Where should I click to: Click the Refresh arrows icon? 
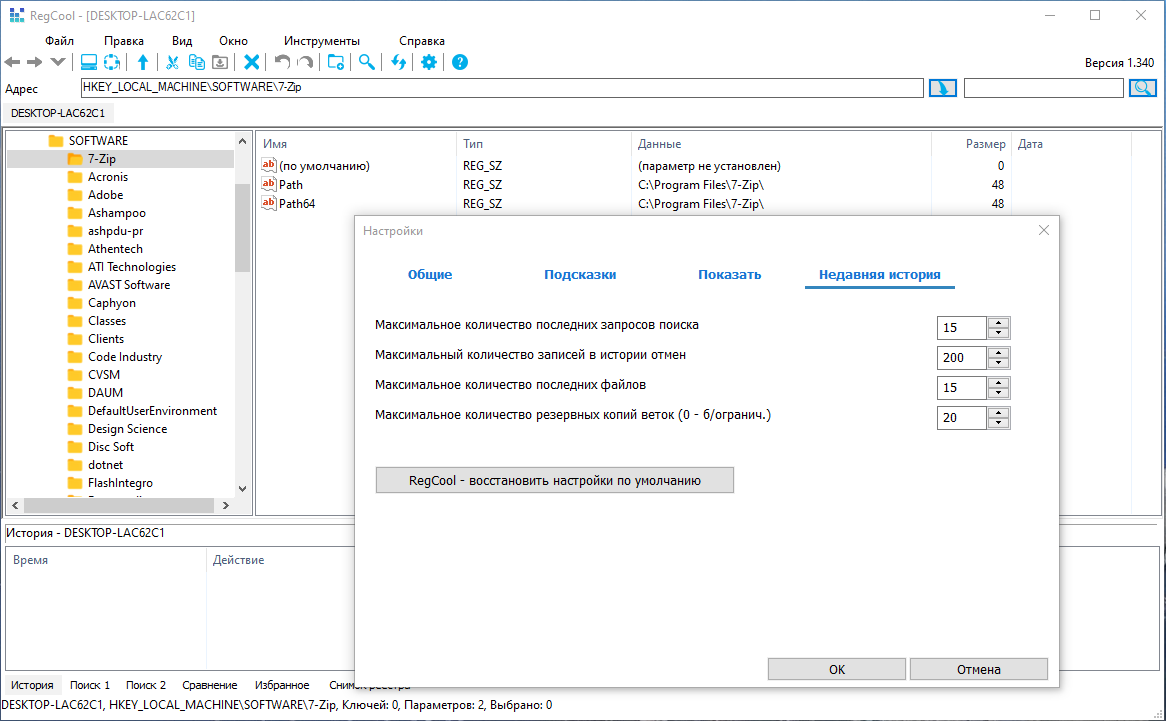coord(399,62)
